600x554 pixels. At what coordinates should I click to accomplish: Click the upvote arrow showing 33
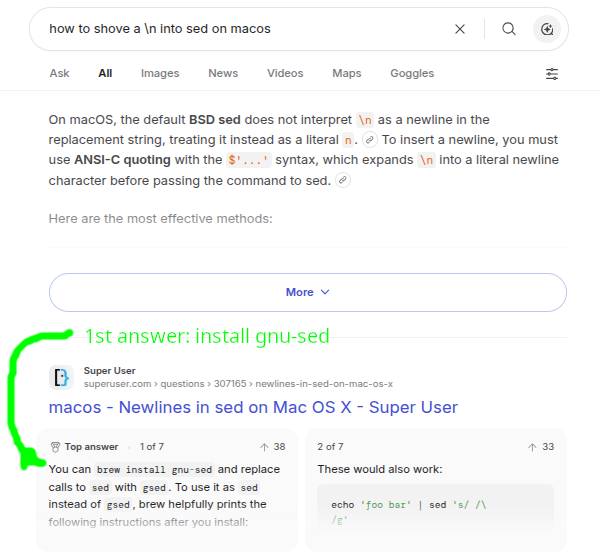pos(532,447)
